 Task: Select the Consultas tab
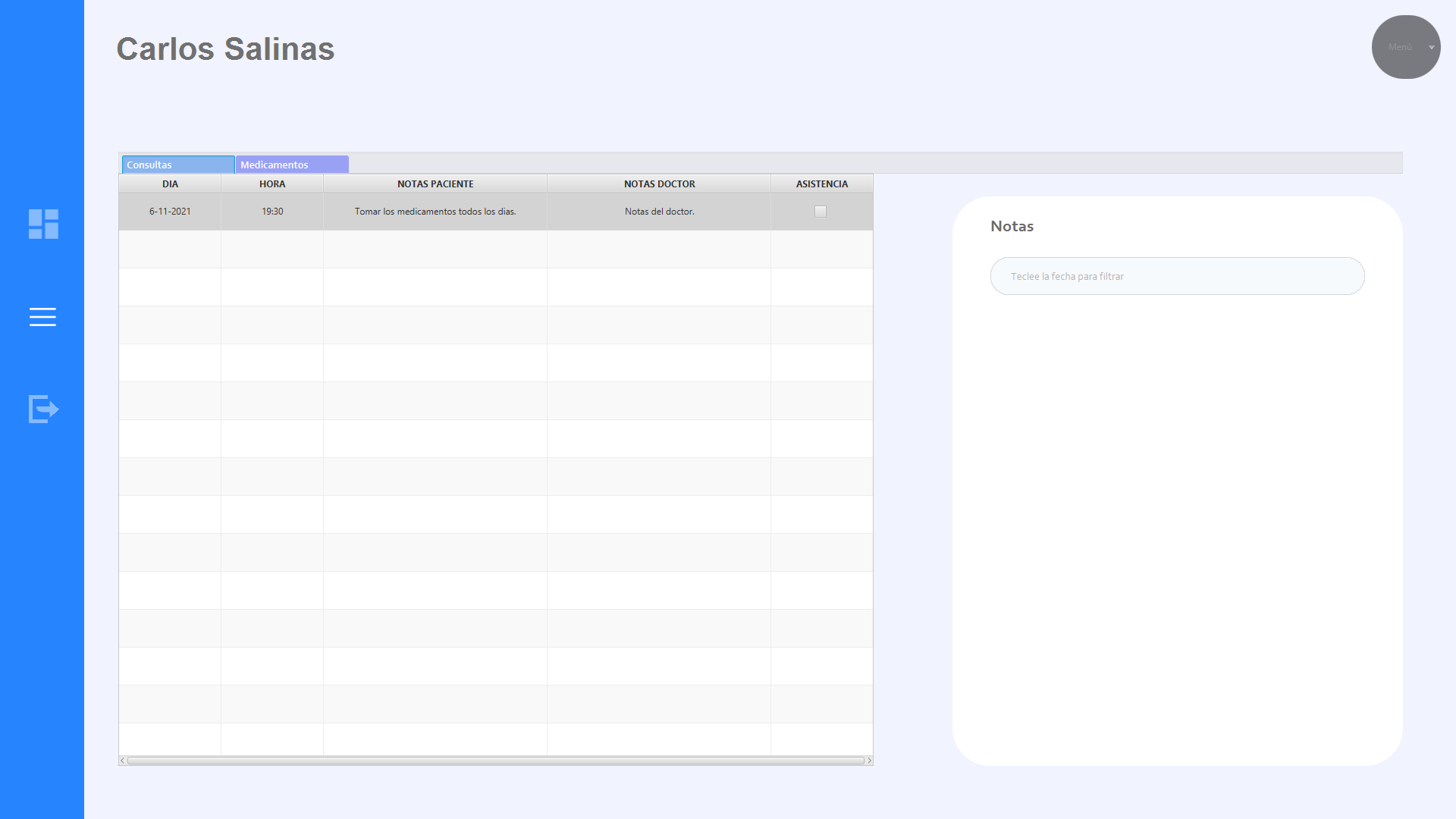pyautogui.click(x=177, y=165)
